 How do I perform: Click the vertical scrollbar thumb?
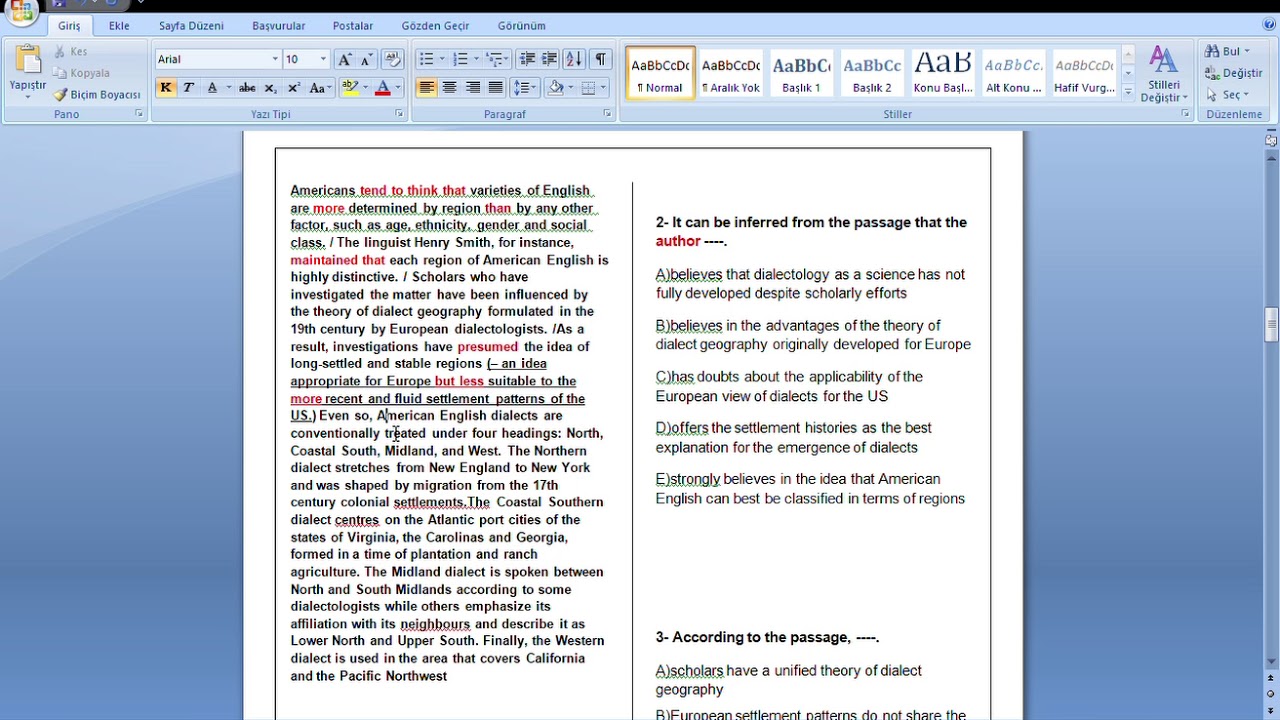[1271, 326]
